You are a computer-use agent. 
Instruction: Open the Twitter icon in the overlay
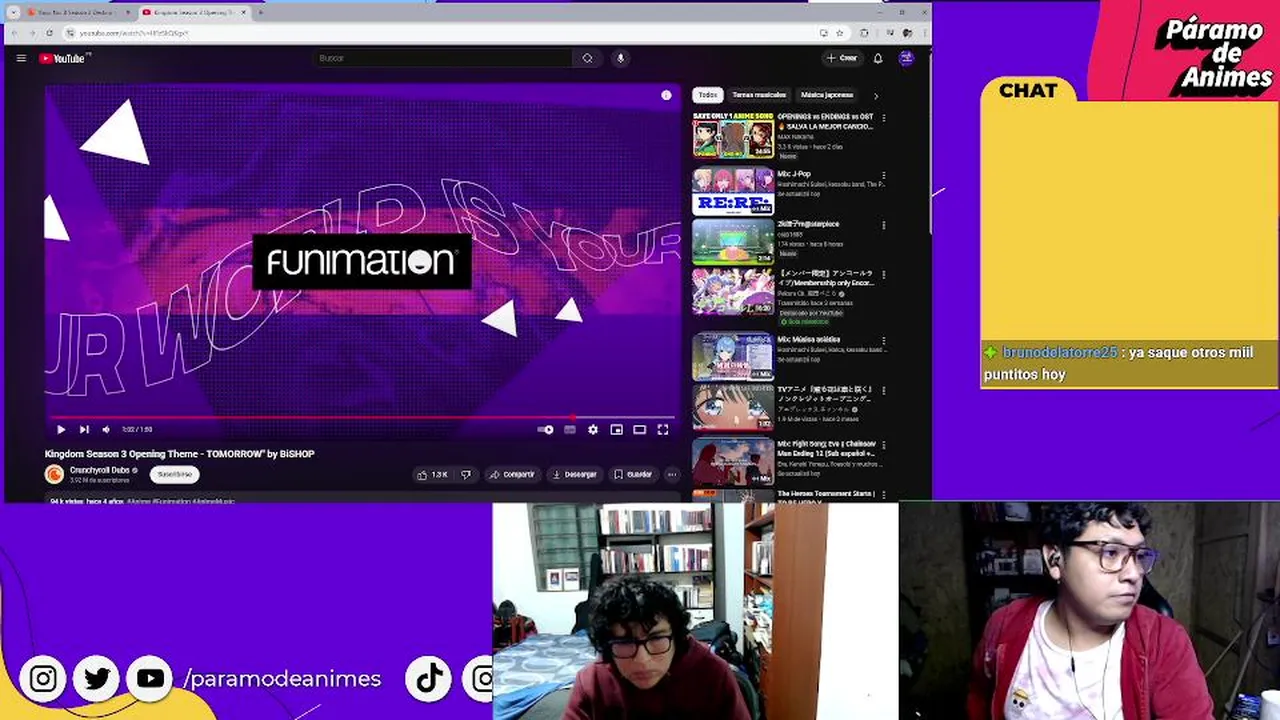click(x=97, y=679)
